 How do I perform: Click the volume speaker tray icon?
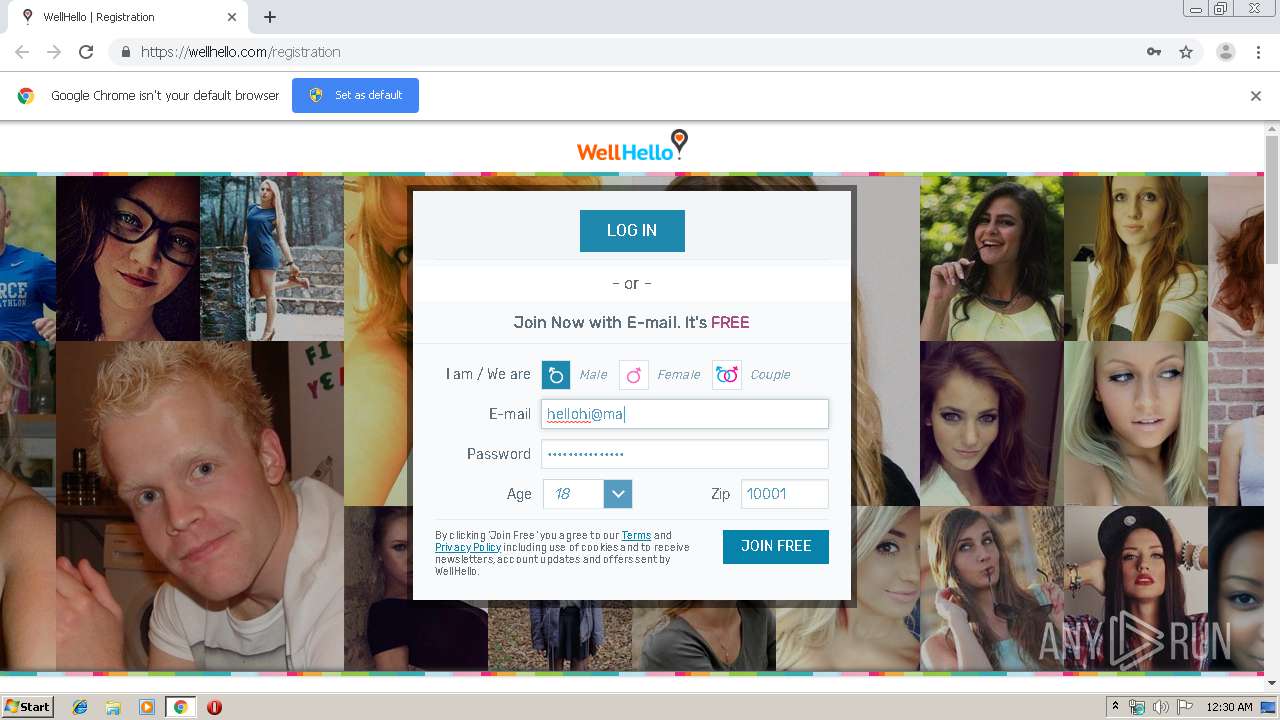(1161, 707)
